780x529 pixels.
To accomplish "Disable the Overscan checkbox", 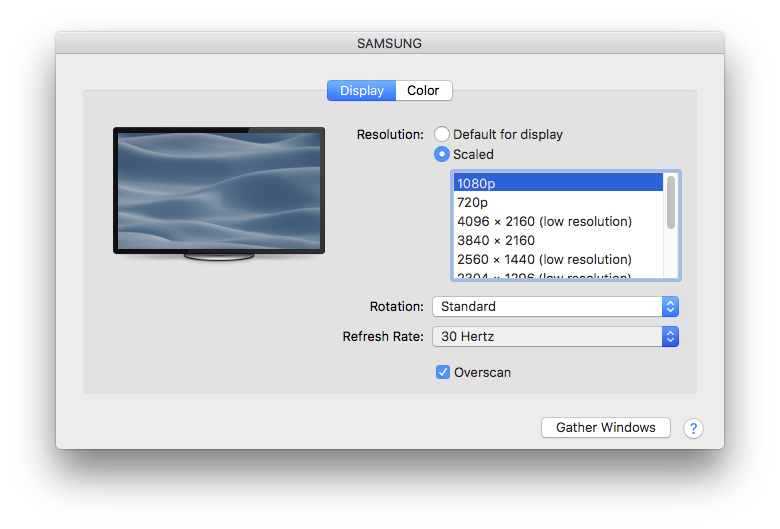I will coord(443,372).
